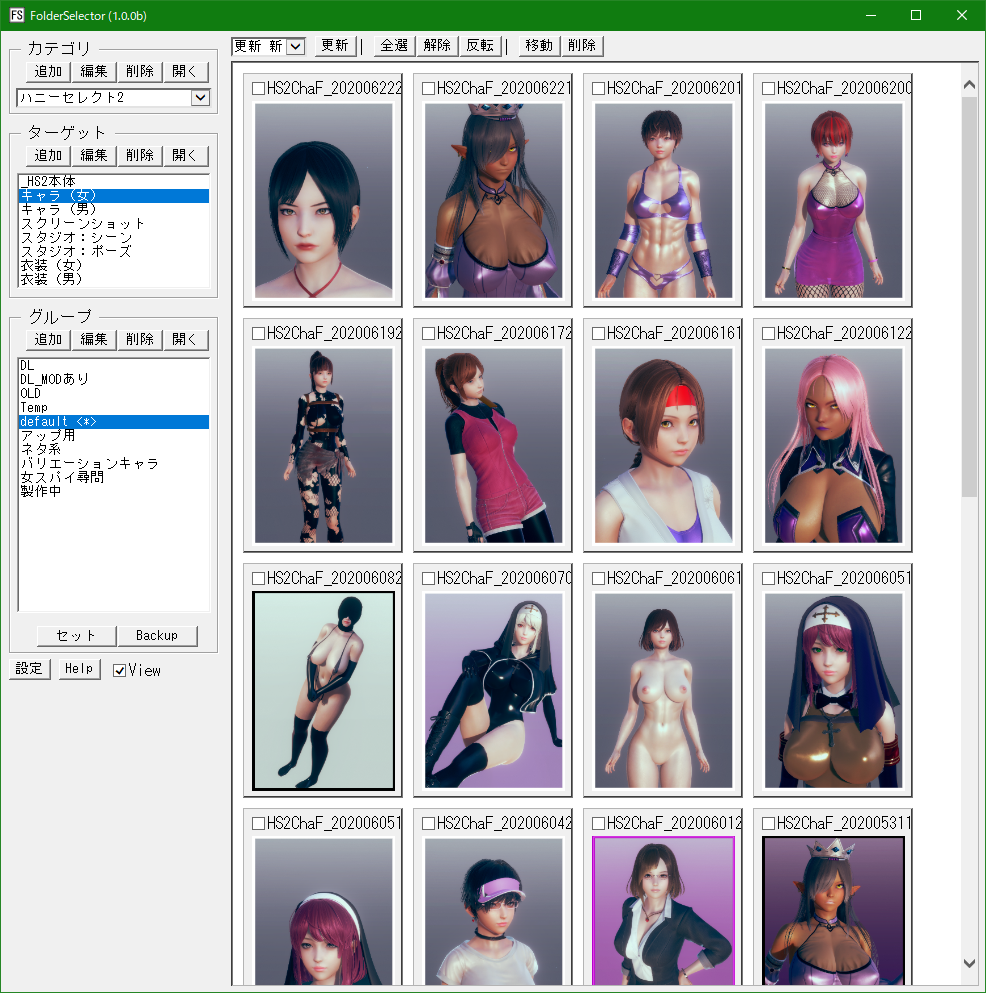Screen dimensions: 986x993
Task: Select バリエーションキャラ group
Action: [114, 464]
